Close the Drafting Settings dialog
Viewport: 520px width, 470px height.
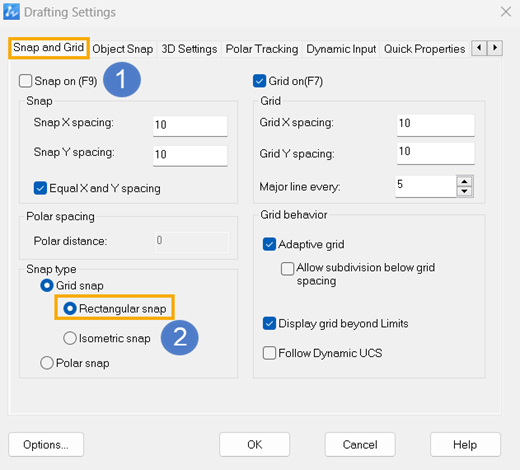(x=506, y=12)
